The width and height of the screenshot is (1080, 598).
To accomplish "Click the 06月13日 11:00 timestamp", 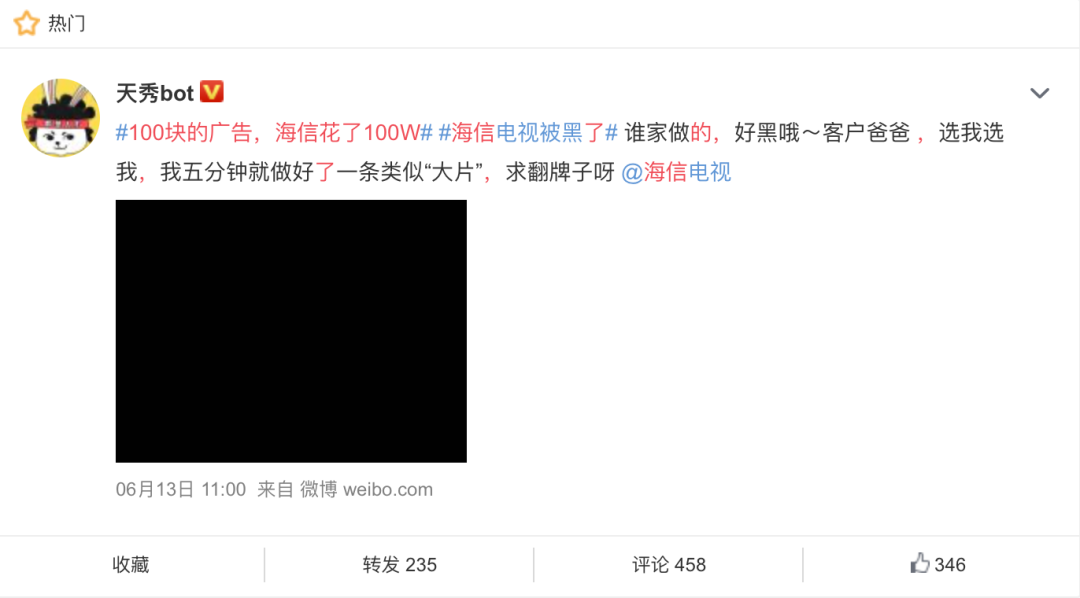I will pos(180,490).
